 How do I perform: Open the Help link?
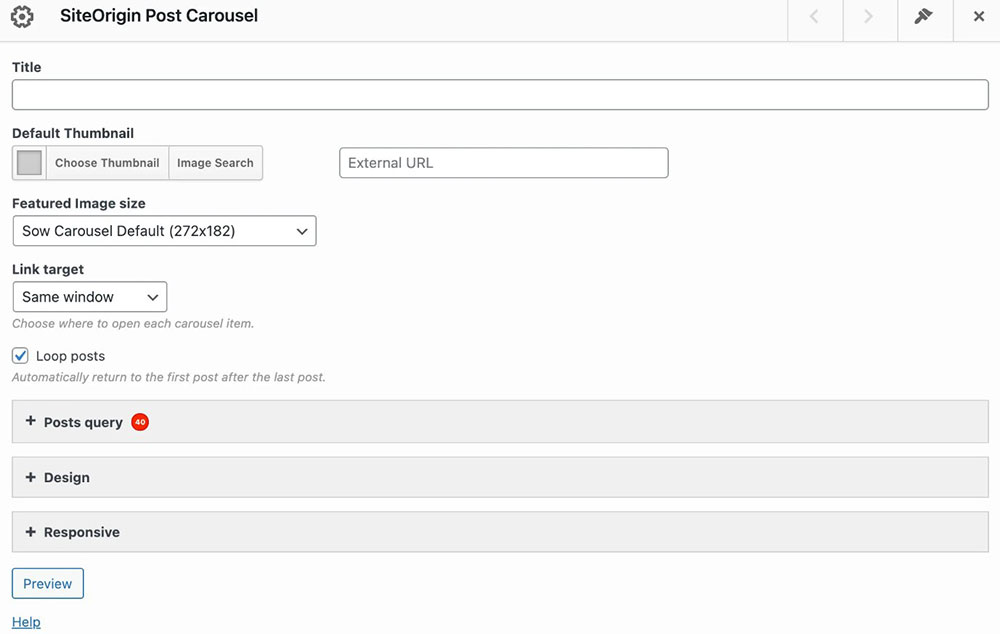26,622
